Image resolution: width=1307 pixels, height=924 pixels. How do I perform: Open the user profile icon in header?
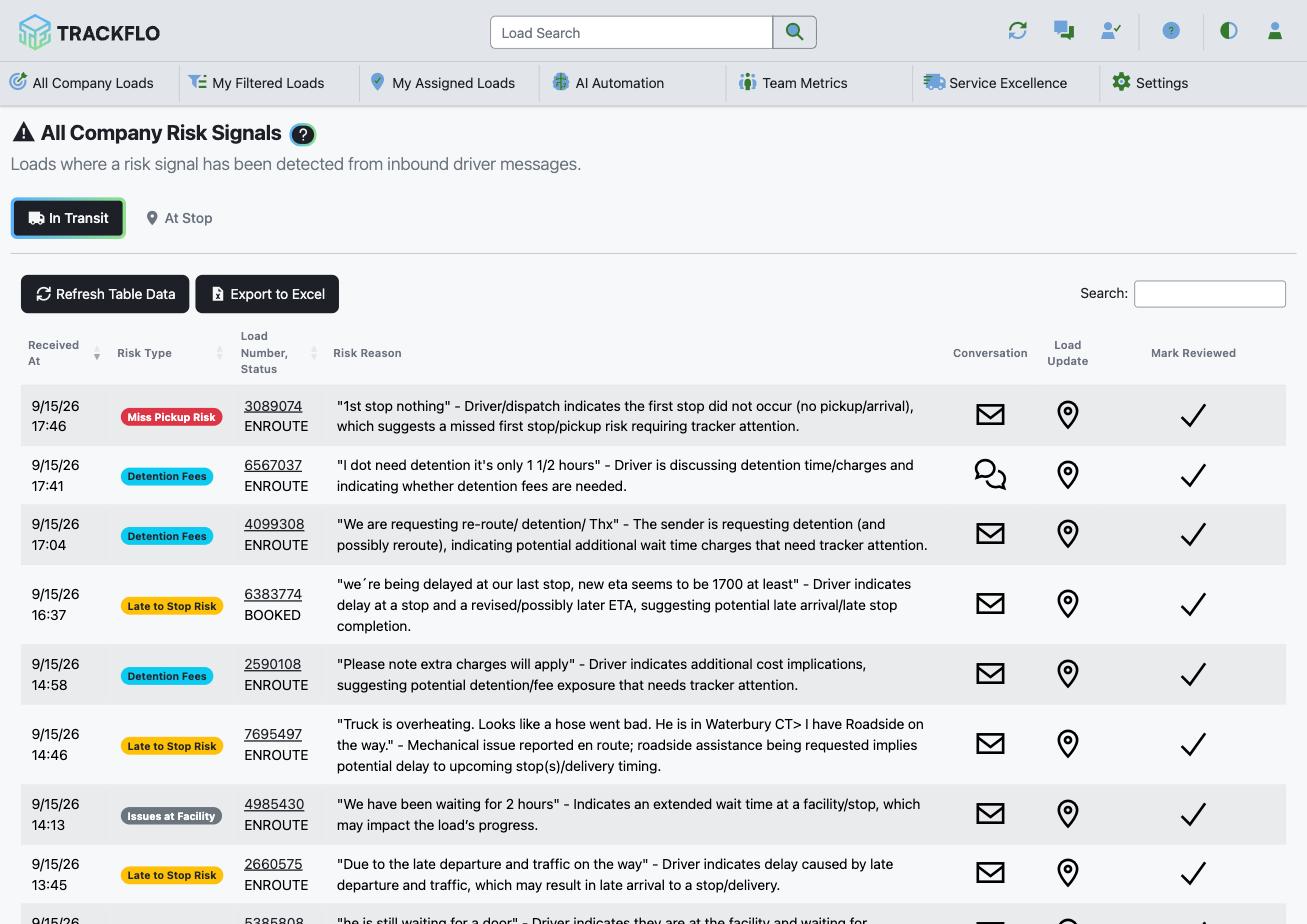1275,31
